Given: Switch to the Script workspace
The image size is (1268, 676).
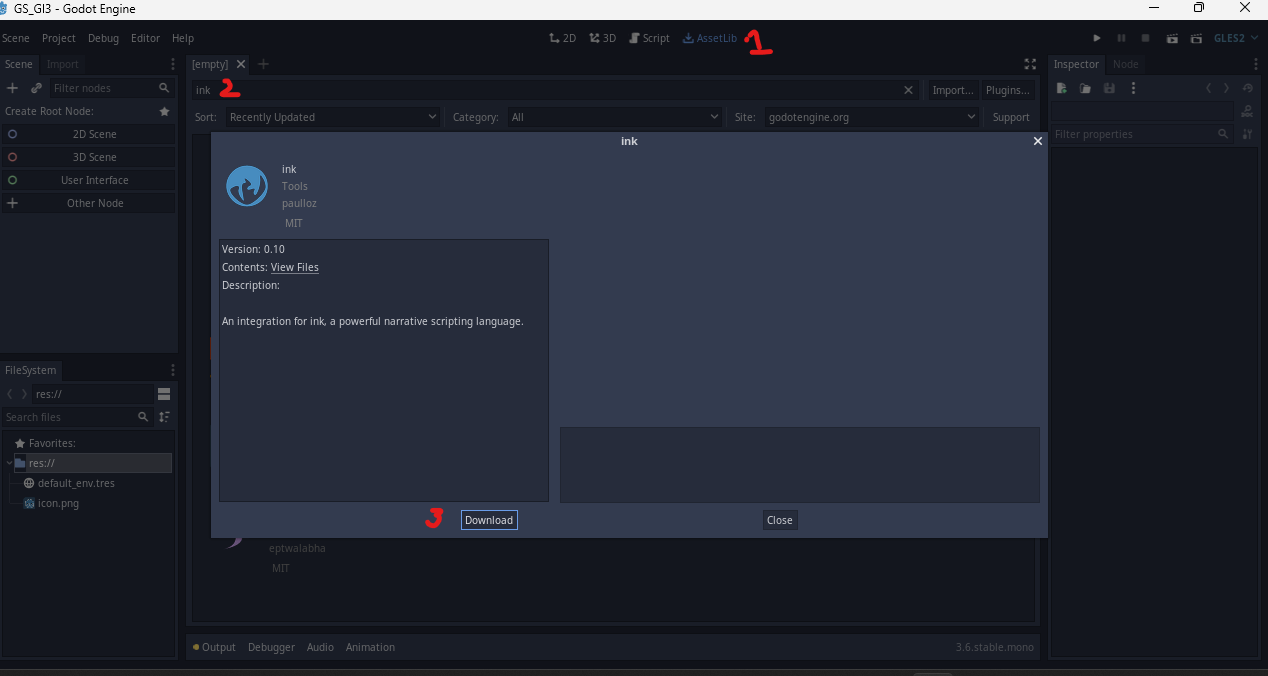Looking at the screenshot, I should (x=649, y=38).
